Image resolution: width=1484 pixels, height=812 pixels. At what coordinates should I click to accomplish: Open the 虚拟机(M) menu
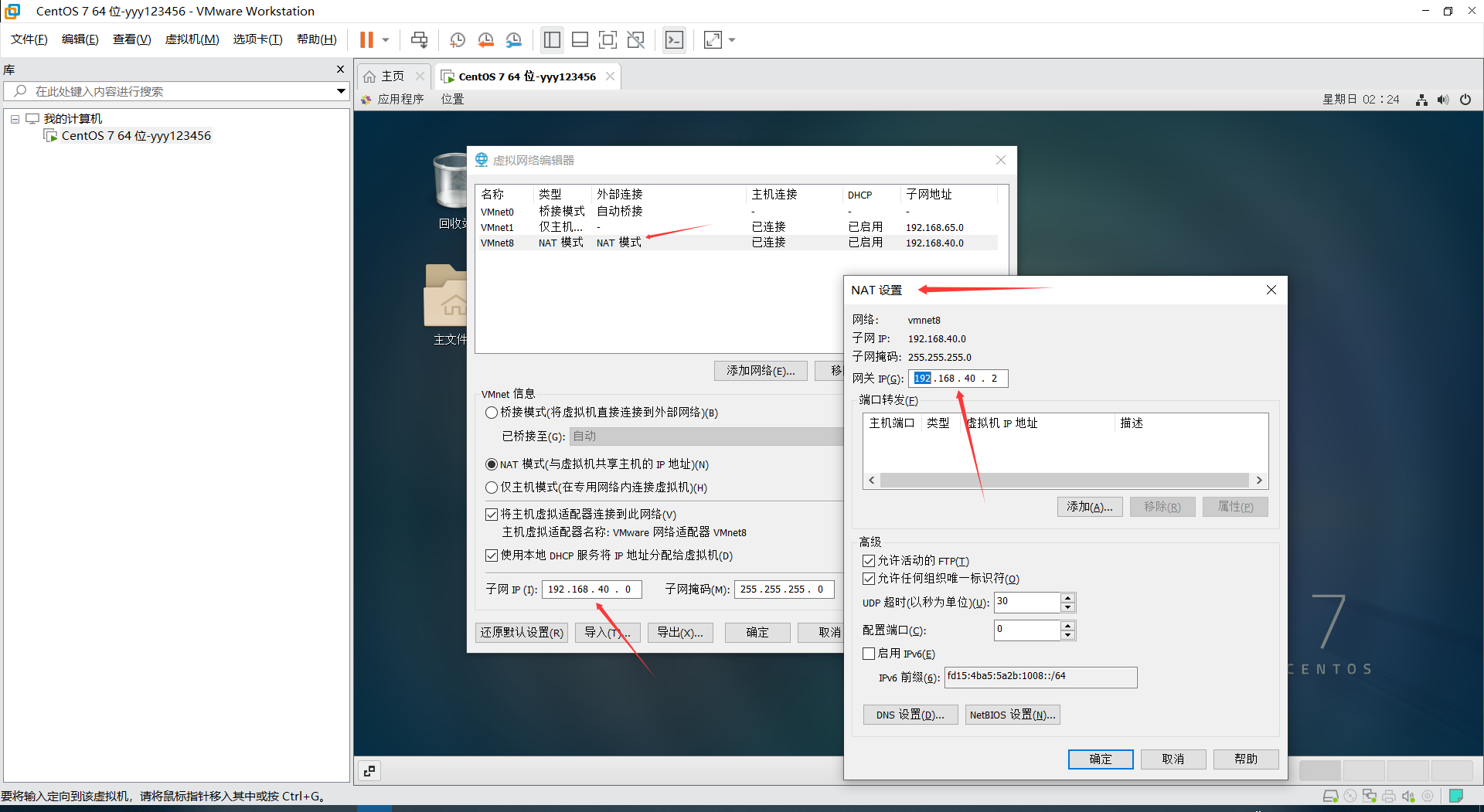pyautogui.click(x=192, y=39)
